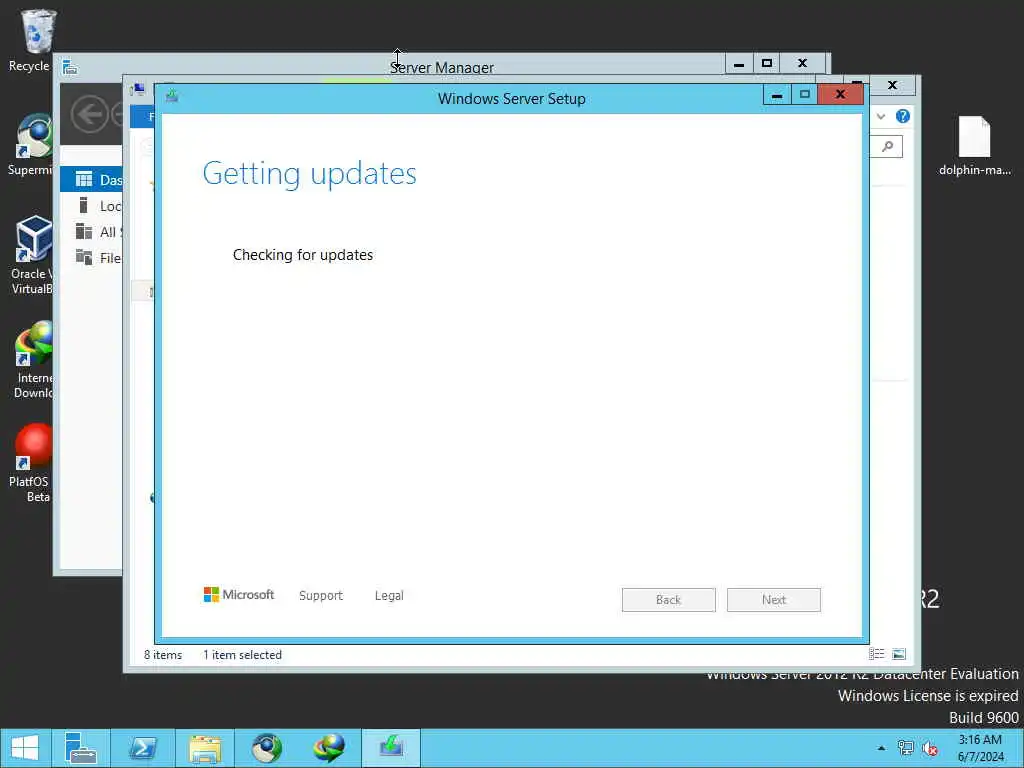Minimize the Server Manager window

click(739, 64)
